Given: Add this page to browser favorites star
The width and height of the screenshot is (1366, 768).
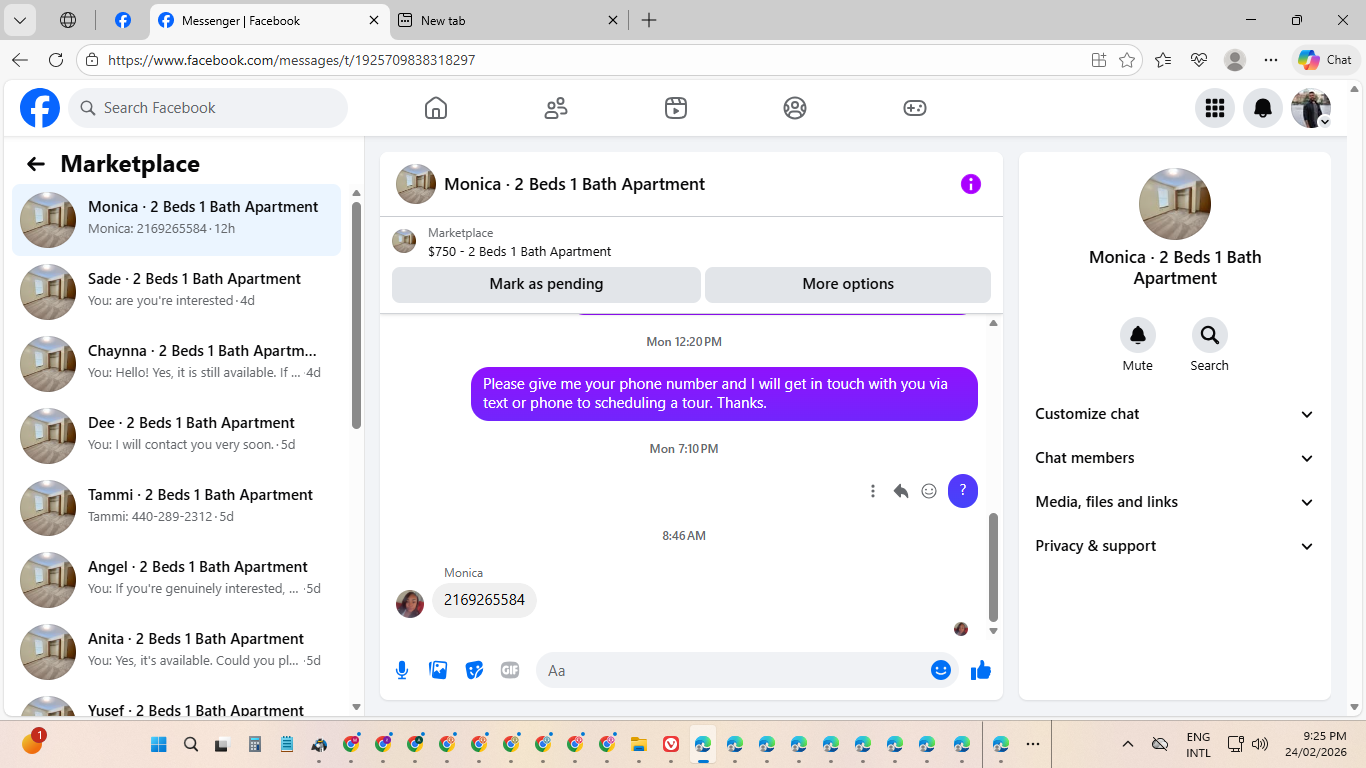Looking at the screenshot, I should (1127, 60).
